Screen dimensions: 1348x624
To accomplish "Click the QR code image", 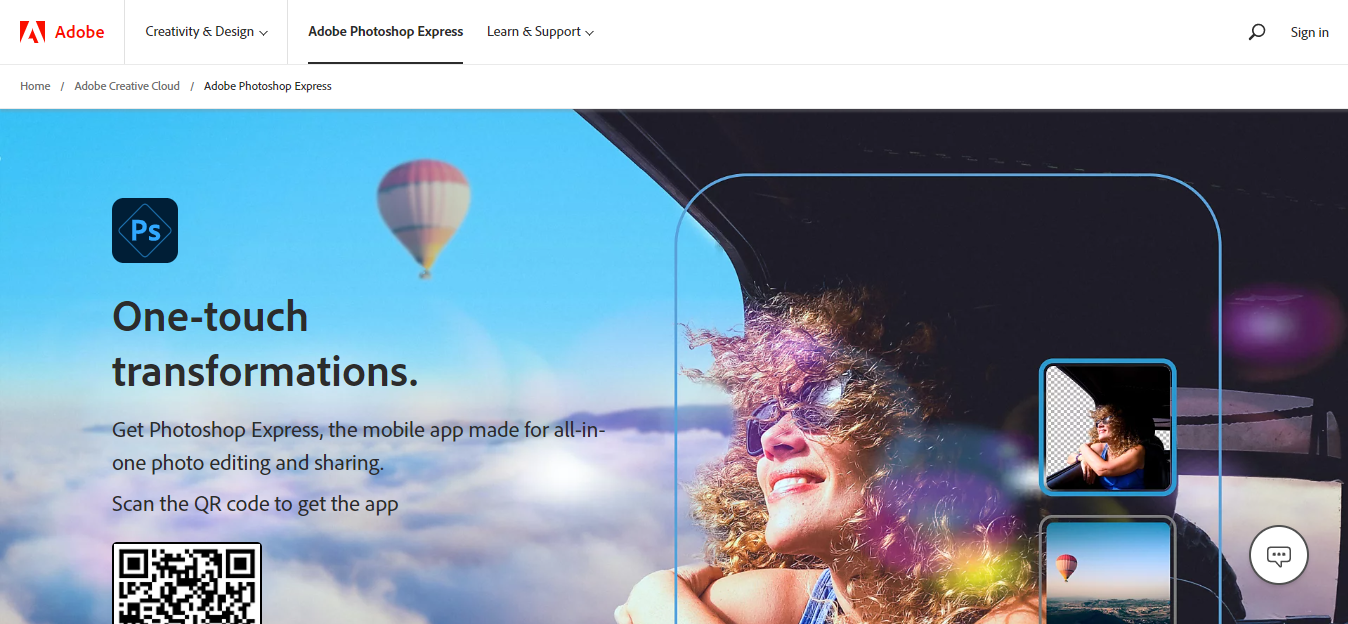I will click(x=187, y=584).
